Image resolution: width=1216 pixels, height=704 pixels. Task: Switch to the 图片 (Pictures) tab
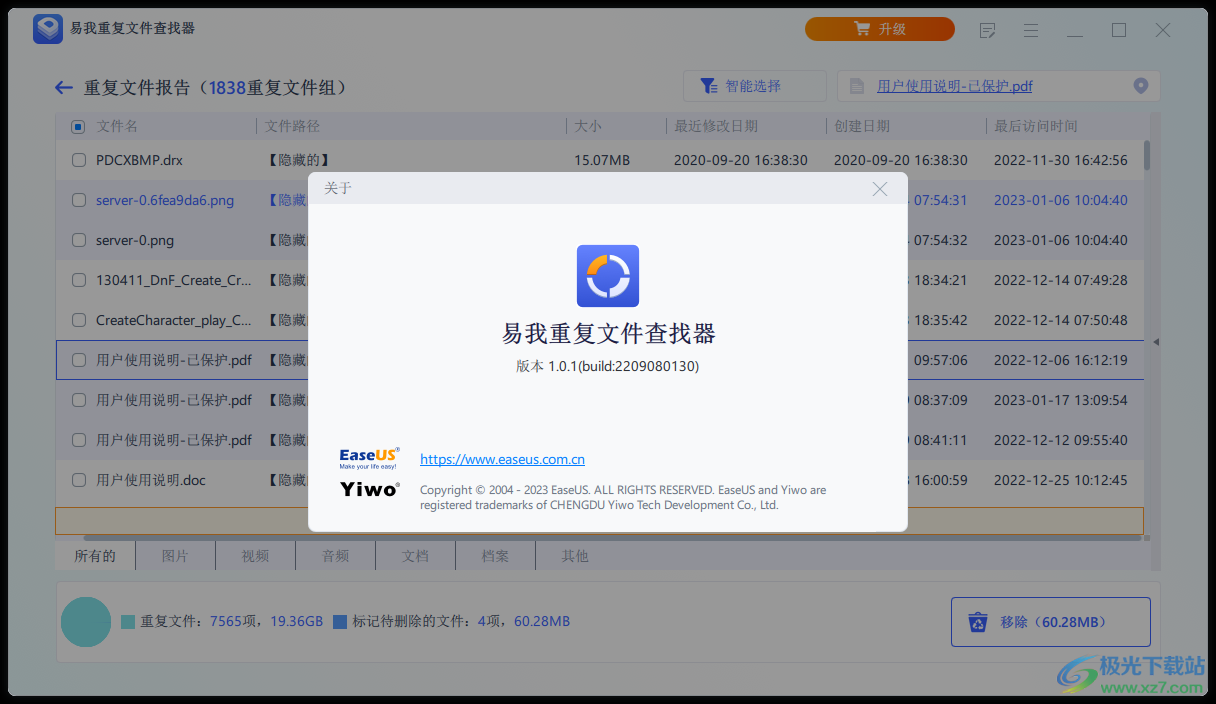click(175, 556)
